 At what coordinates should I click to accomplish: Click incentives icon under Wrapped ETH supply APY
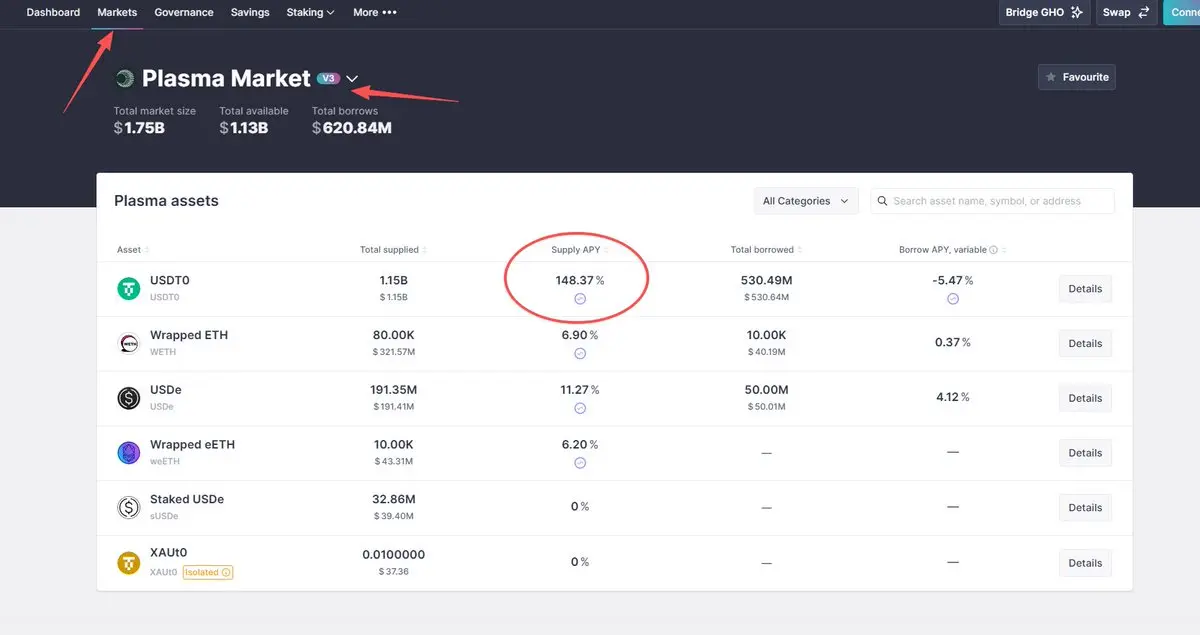click(x=580, y=354)
